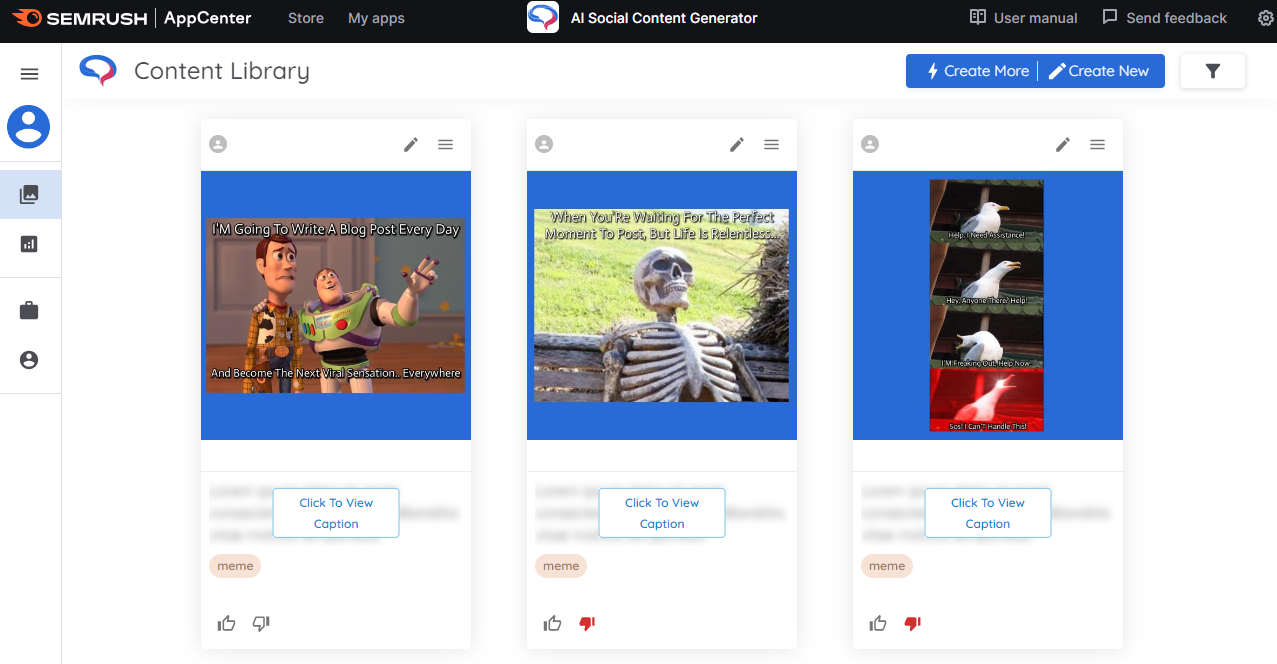Toggle thumbs down on skeleton meme
Viewport: 1277px width, 664px height.
click(x=587, y=624)
